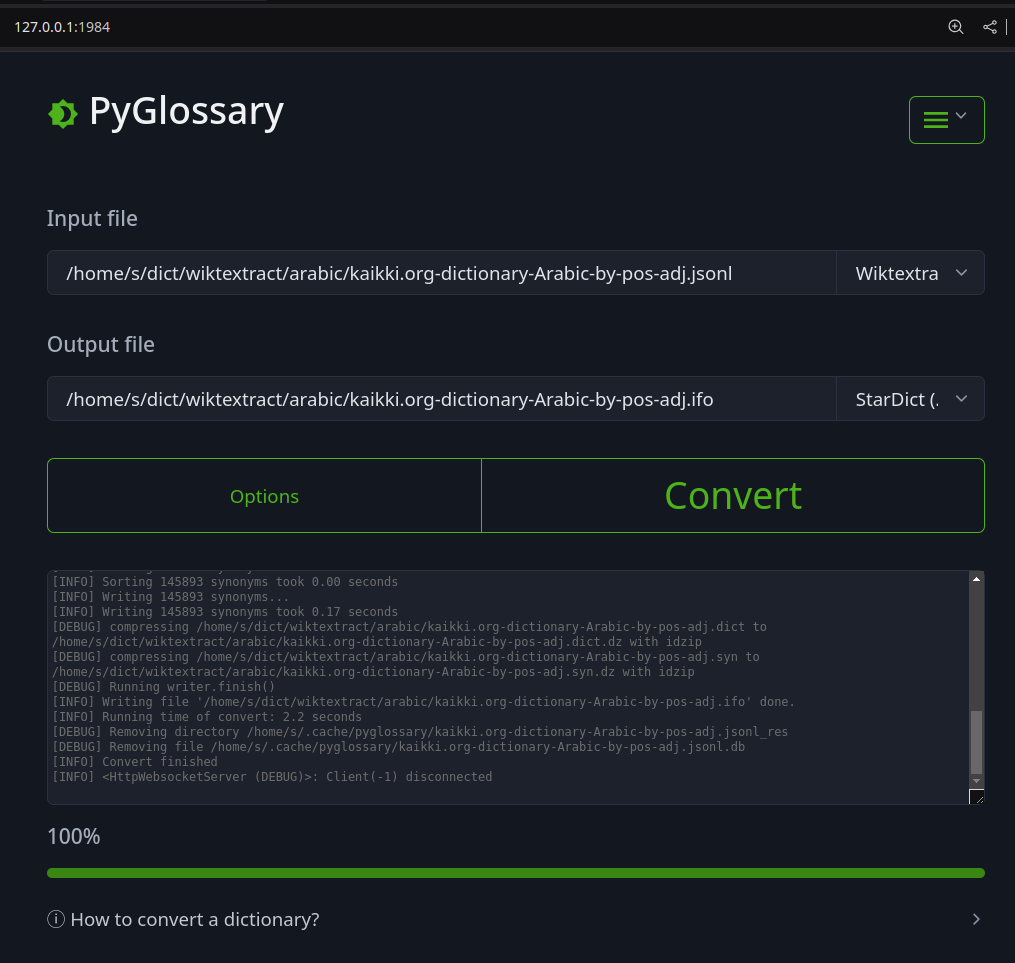Click the 'Output file' label

[101, 344]
